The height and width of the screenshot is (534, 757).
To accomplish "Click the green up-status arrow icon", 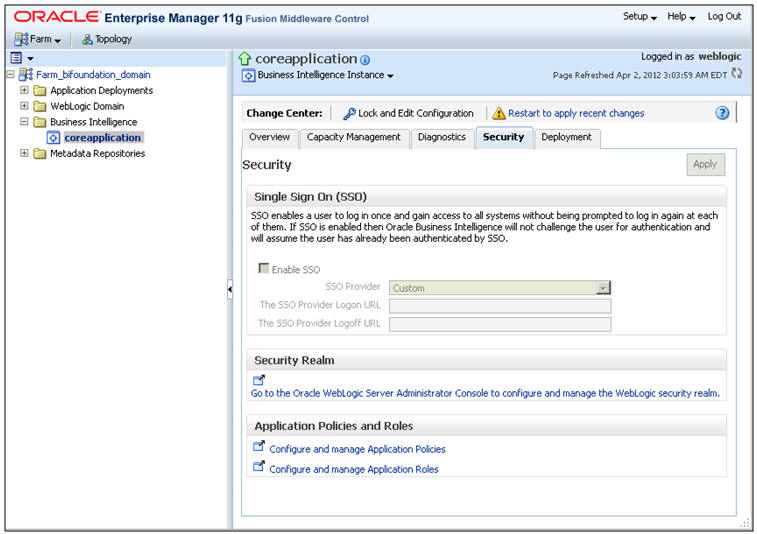I will coord(245,59).
